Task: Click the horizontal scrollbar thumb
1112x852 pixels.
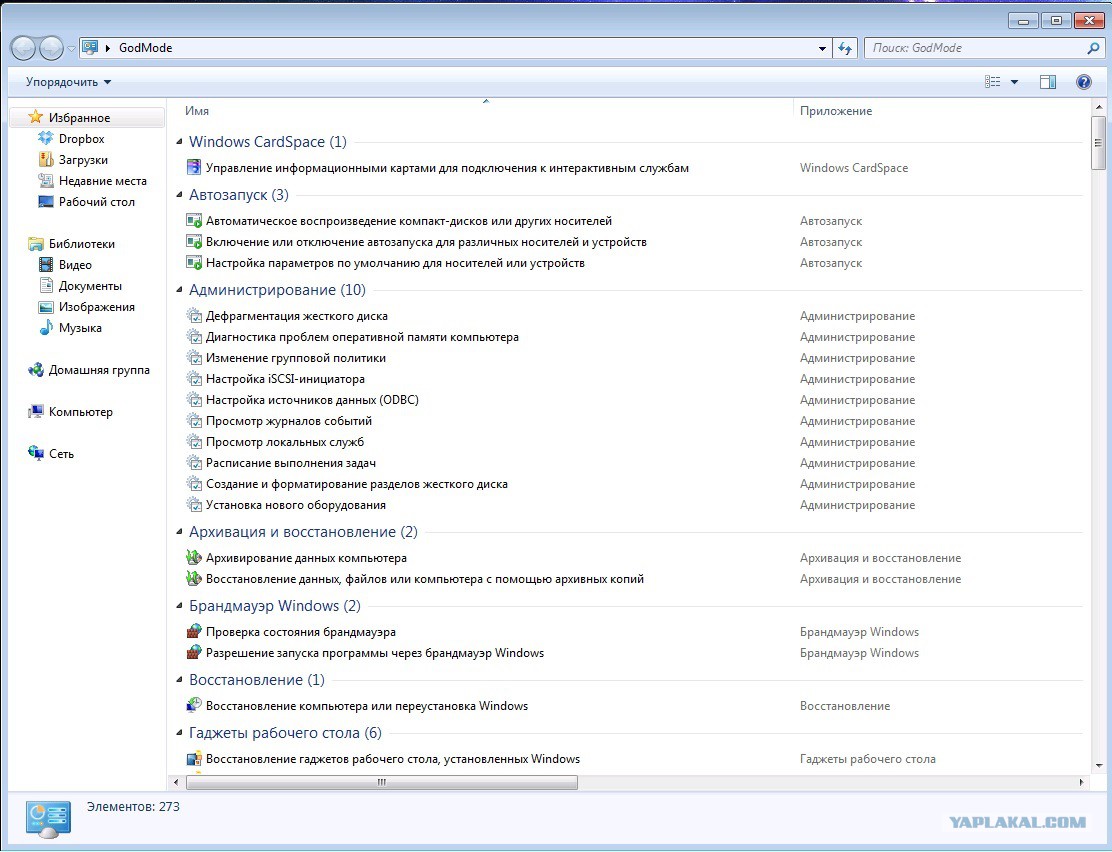Action: point(382,782)
